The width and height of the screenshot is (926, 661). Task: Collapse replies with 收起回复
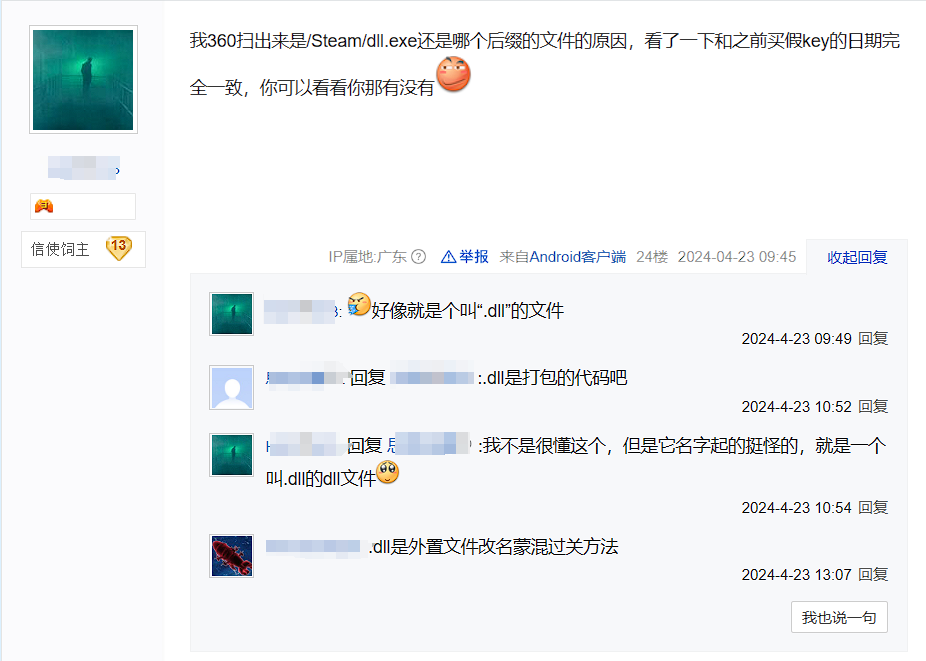(x=857, y=258)
